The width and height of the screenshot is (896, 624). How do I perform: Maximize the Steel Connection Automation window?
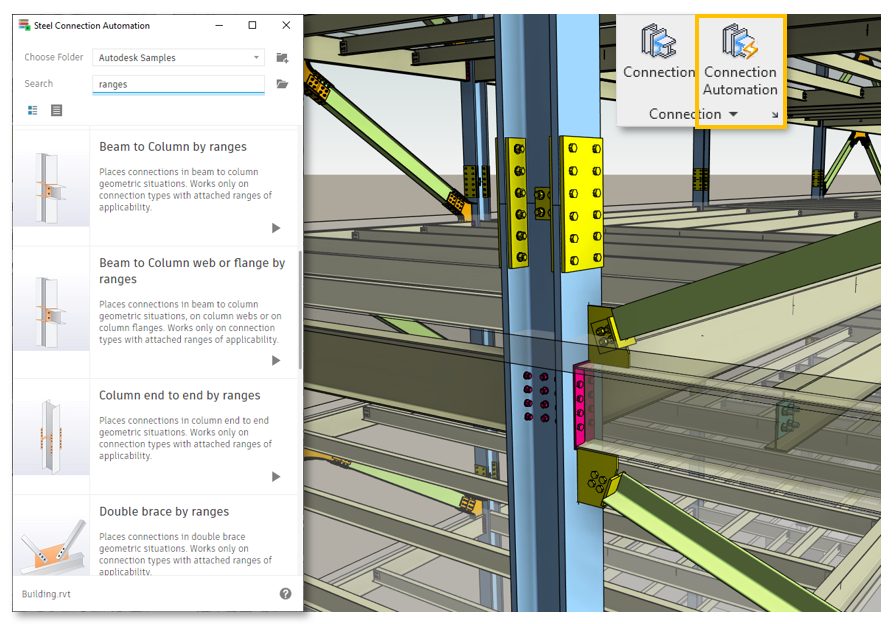[x=252, y=25]
